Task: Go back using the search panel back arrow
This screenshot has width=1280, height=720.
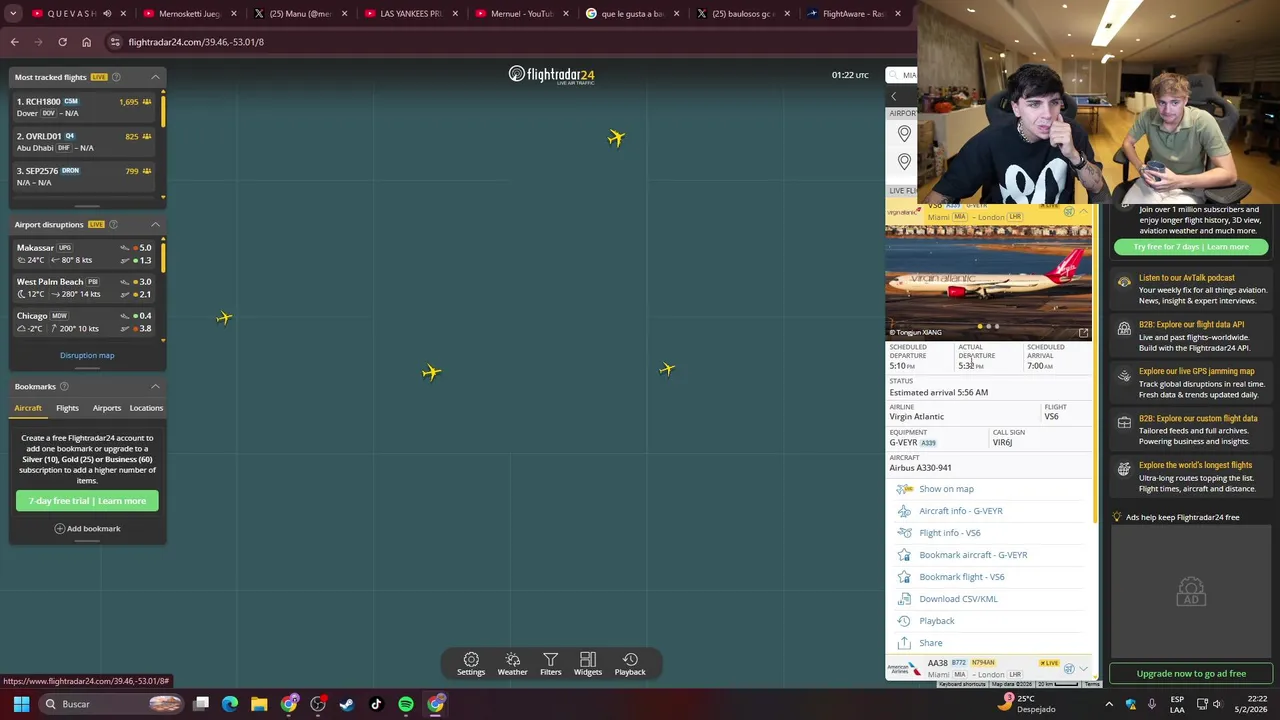Action: pos(894,96)
